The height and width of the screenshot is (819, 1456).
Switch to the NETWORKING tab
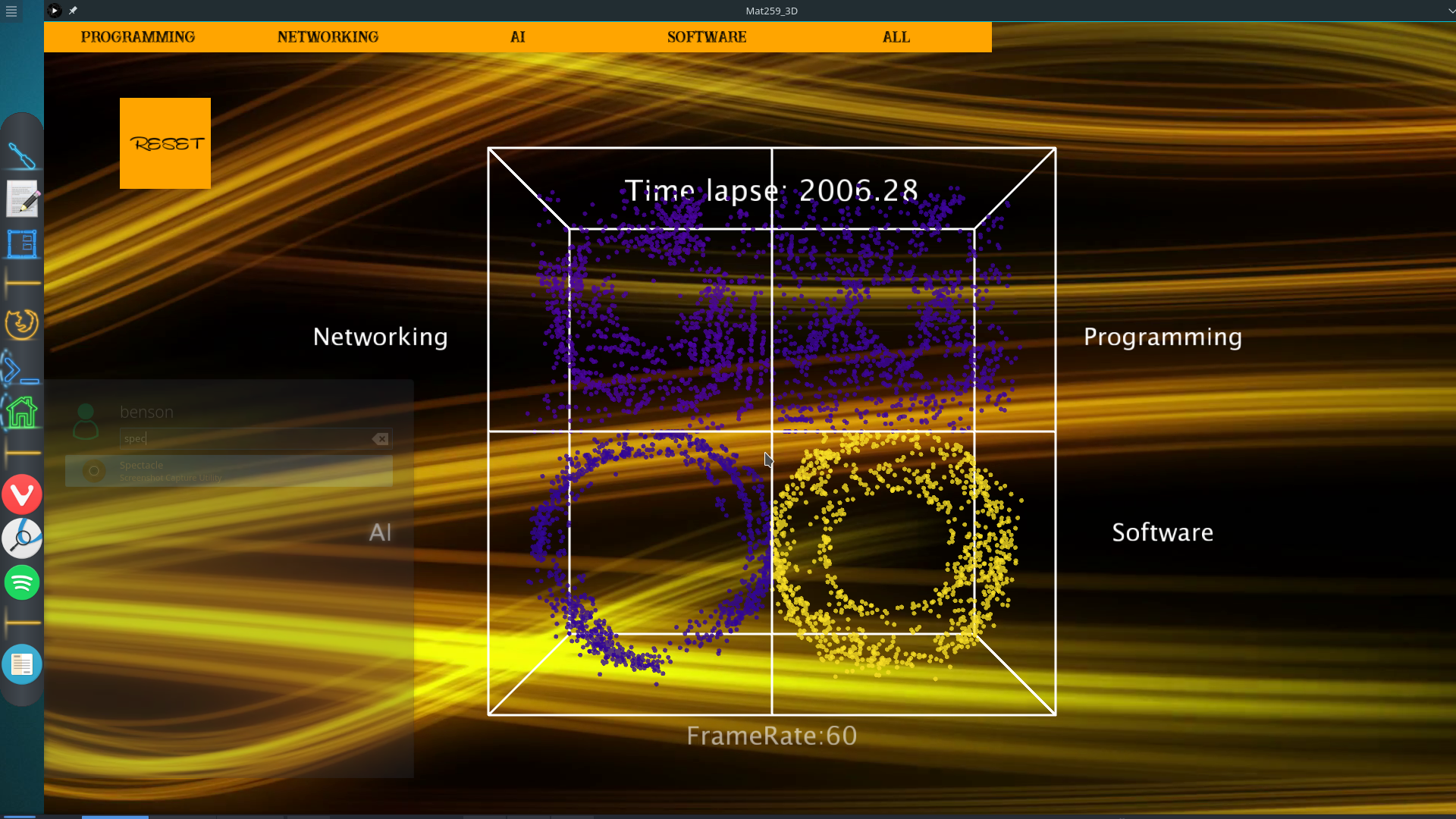pyautogui.click(x=328, y=37)
